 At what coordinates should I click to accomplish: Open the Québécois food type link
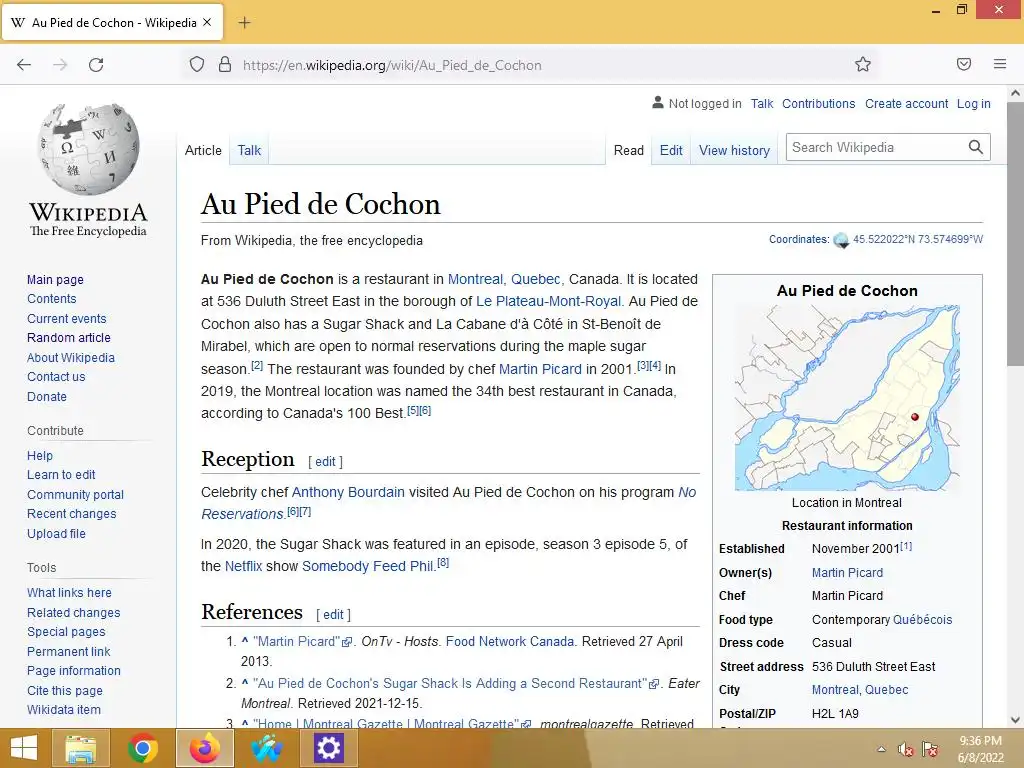point(922,620)
